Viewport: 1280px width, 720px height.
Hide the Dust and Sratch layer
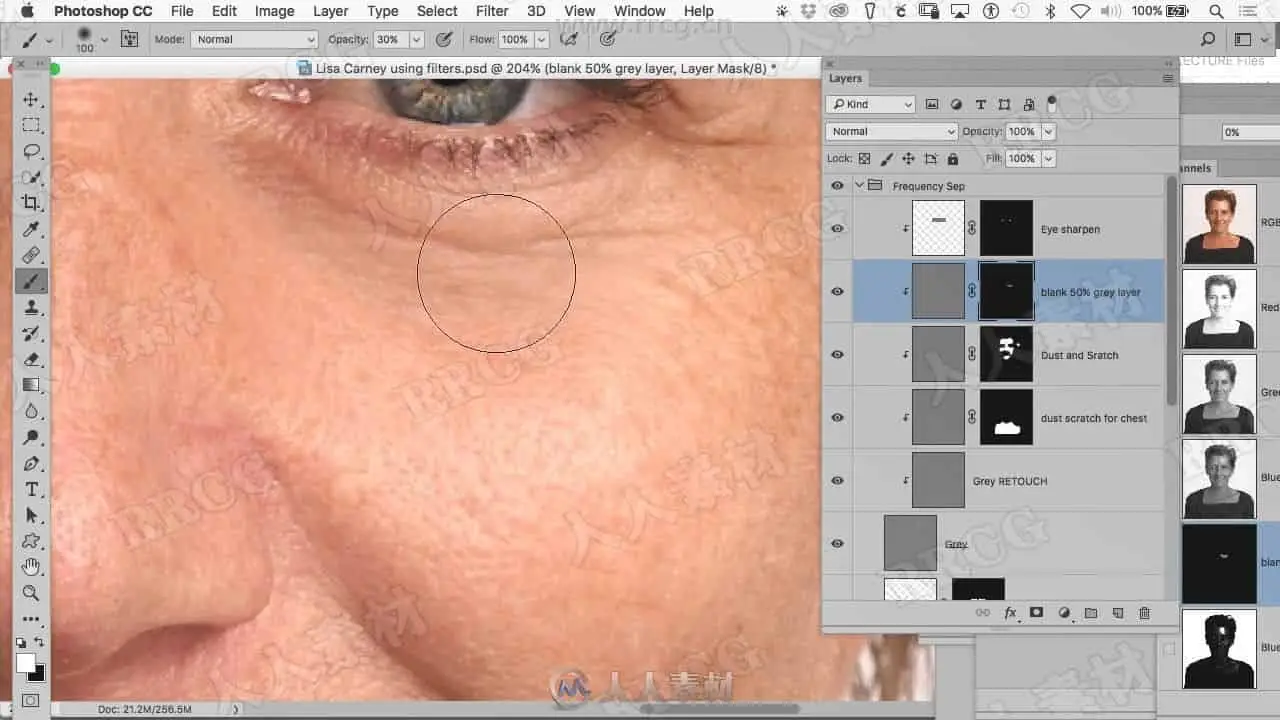837,355
